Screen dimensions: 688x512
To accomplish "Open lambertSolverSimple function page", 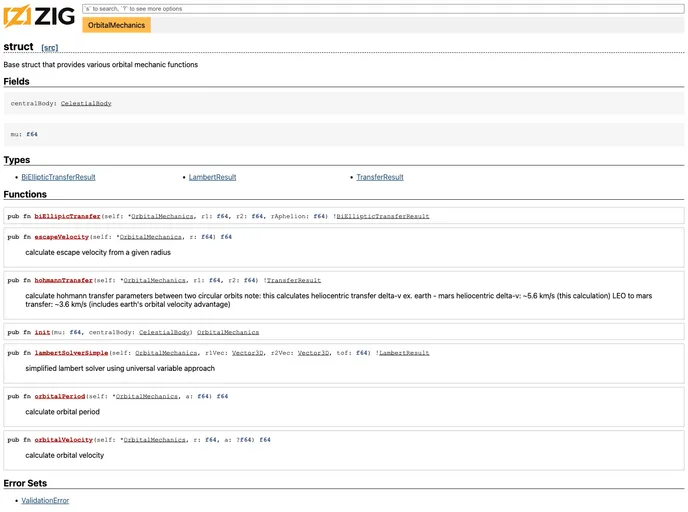I will point(71,353).
